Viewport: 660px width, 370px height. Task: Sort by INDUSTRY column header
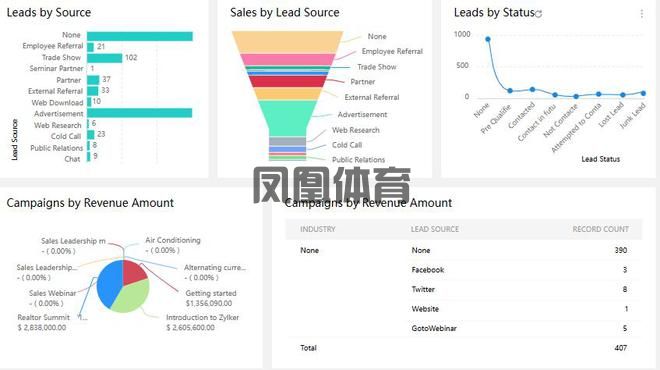pos(318,229)
